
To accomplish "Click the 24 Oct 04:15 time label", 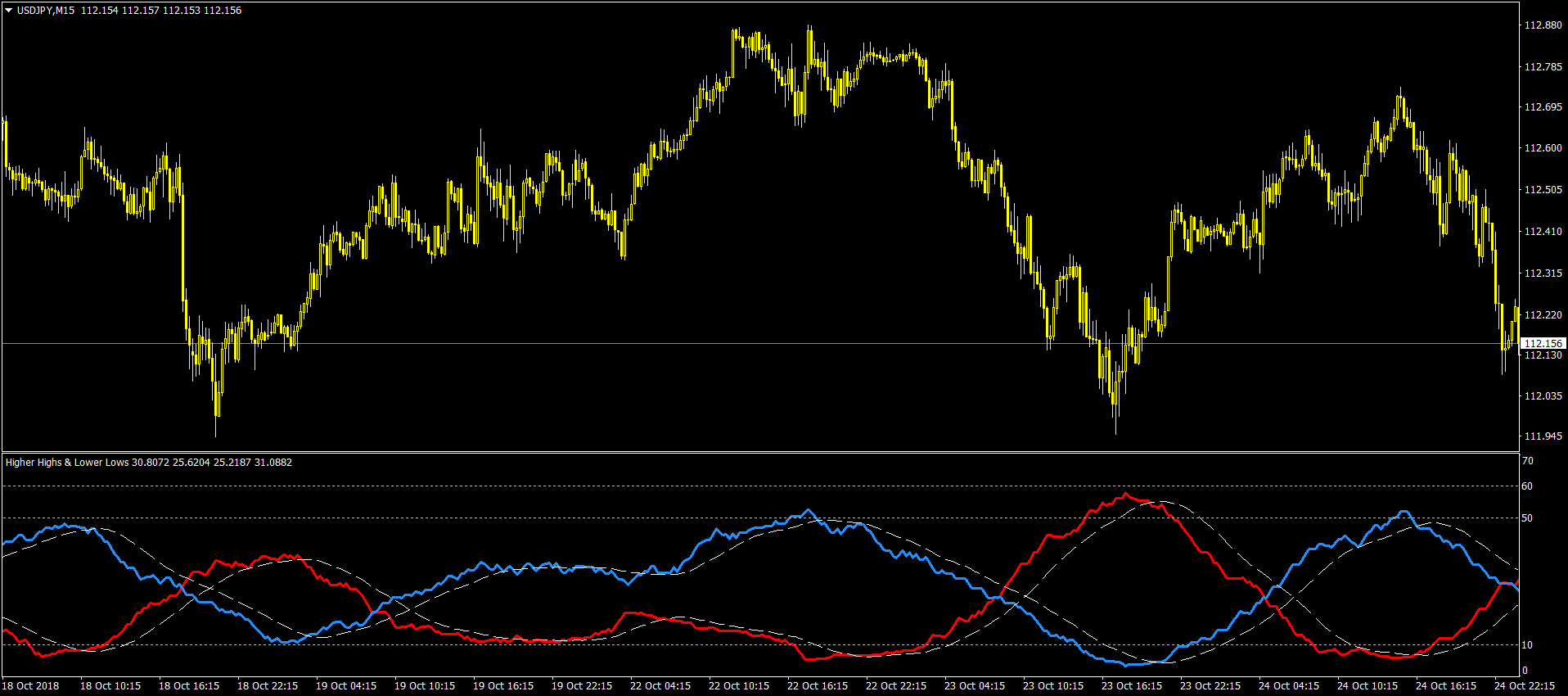I will (1289, 686).
